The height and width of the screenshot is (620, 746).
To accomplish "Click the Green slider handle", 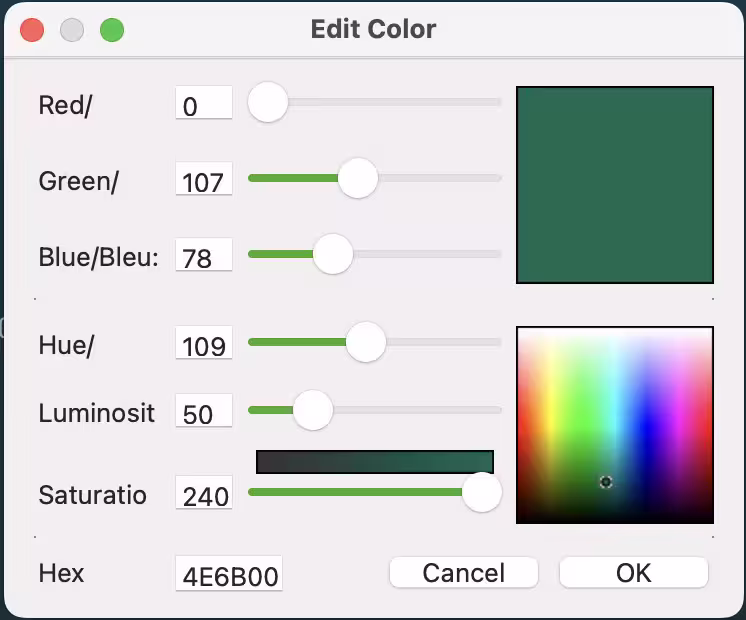I will (x=358, y=178).
